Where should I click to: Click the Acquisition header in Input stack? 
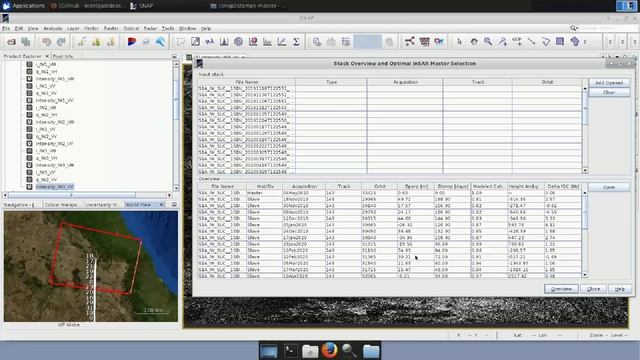click(405, 82)
